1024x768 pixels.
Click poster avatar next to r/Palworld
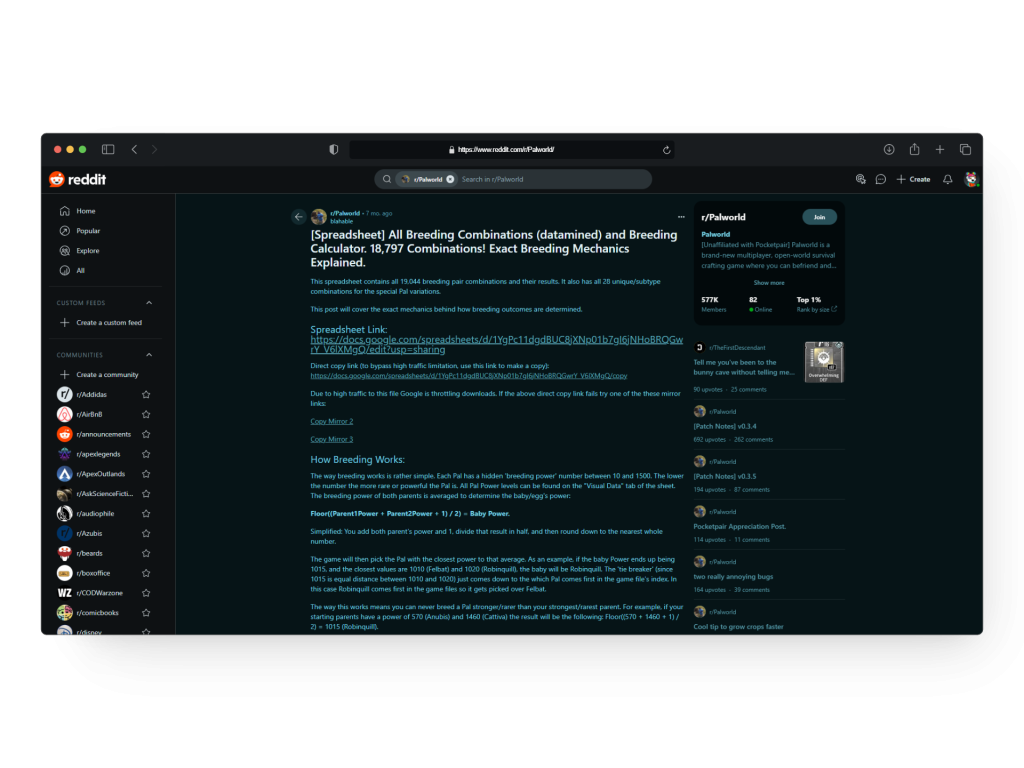coord(319,217)
